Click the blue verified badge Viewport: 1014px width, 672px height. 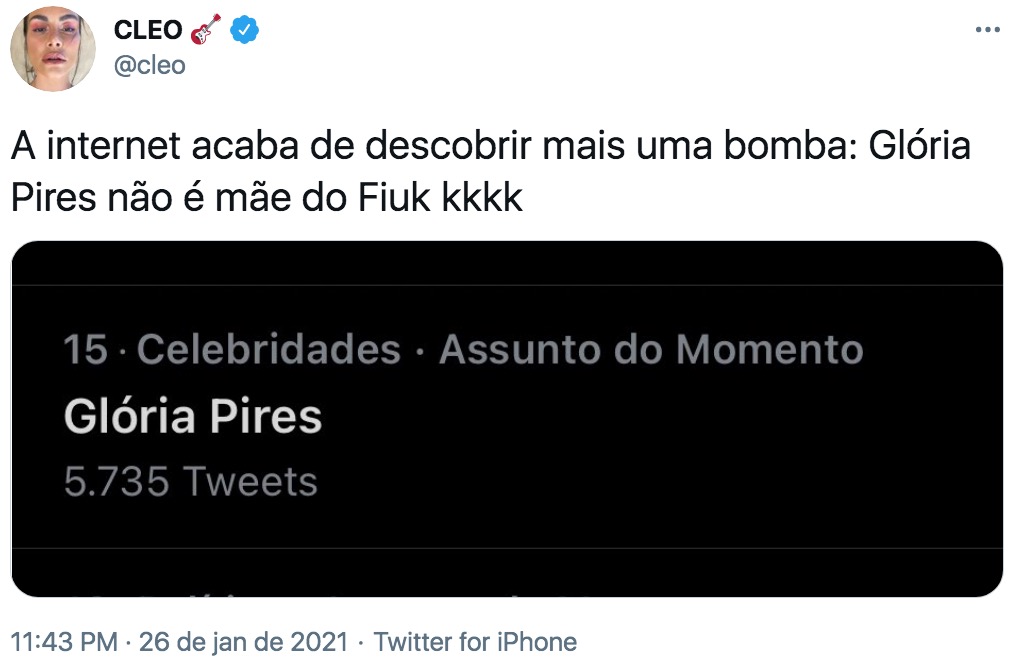245,30
